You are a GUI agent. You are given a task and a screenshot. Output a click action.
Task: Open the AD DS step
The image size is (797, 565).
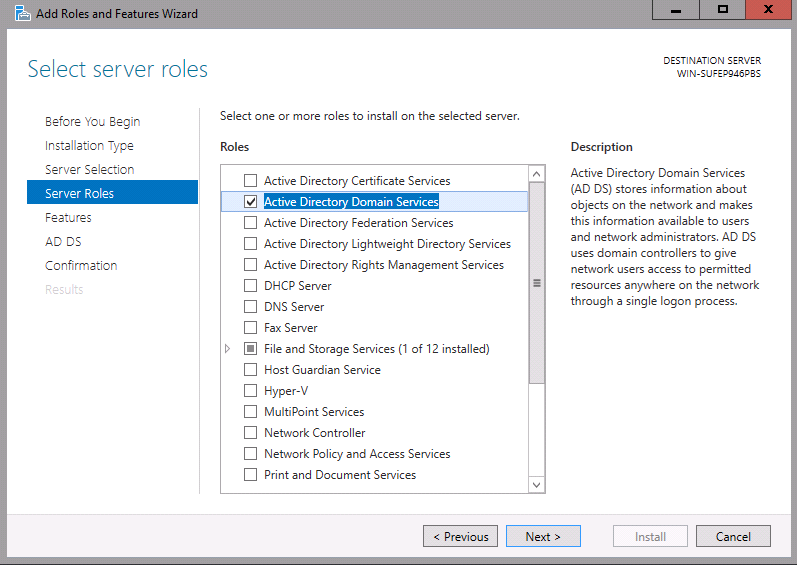tap(63, 241)
